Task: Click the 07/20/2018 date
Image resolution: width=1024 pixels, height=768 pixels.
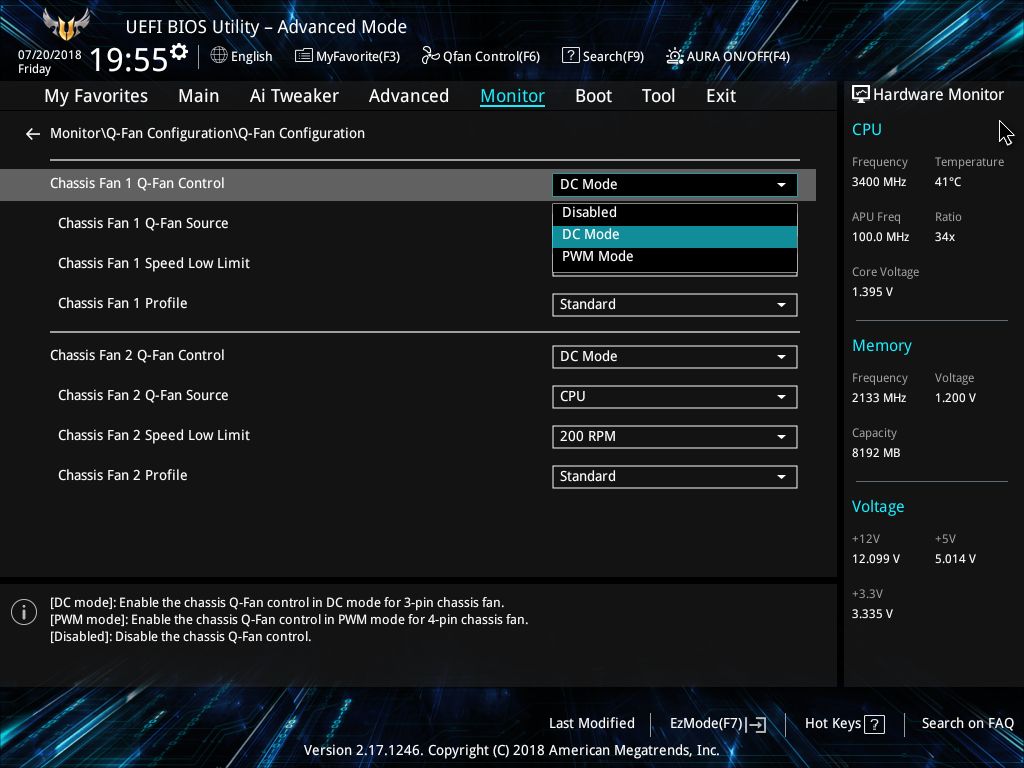Action: tap(50, 55)
